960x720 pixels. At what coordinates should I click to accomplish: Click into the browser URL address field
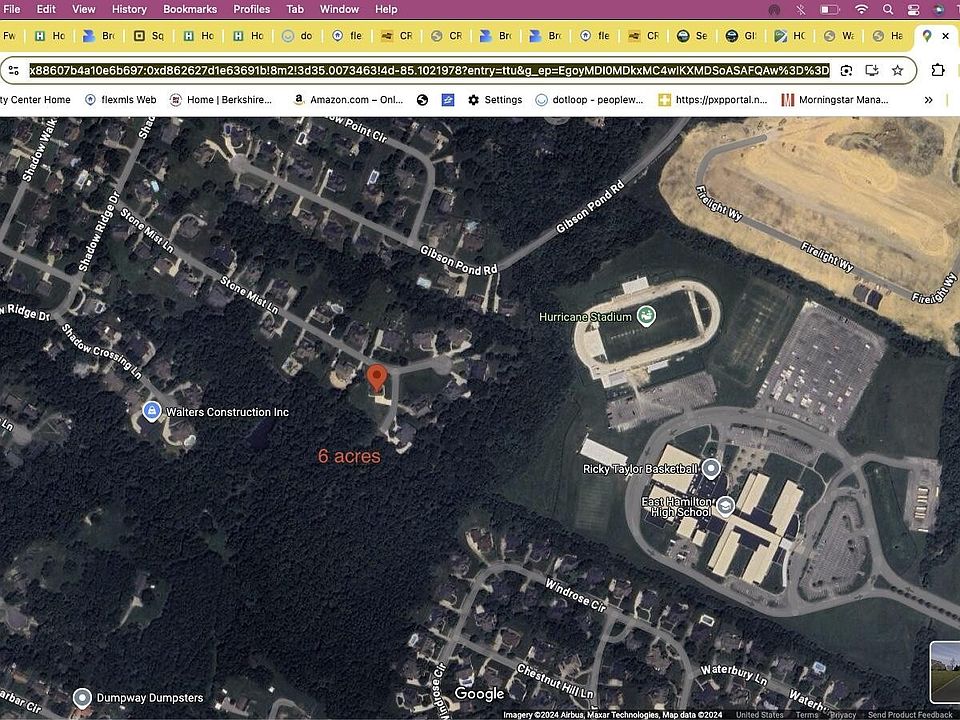pyautogui.click(x=429, y=70)
